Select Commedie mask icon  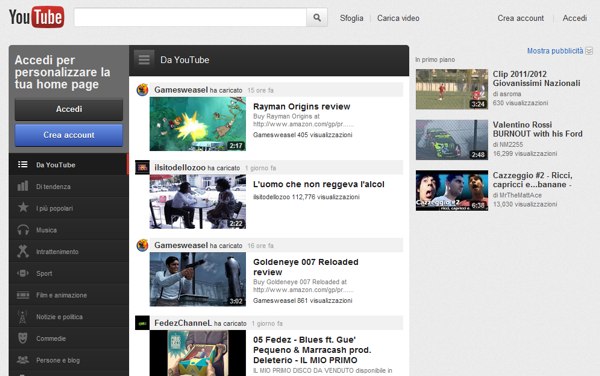23,338
